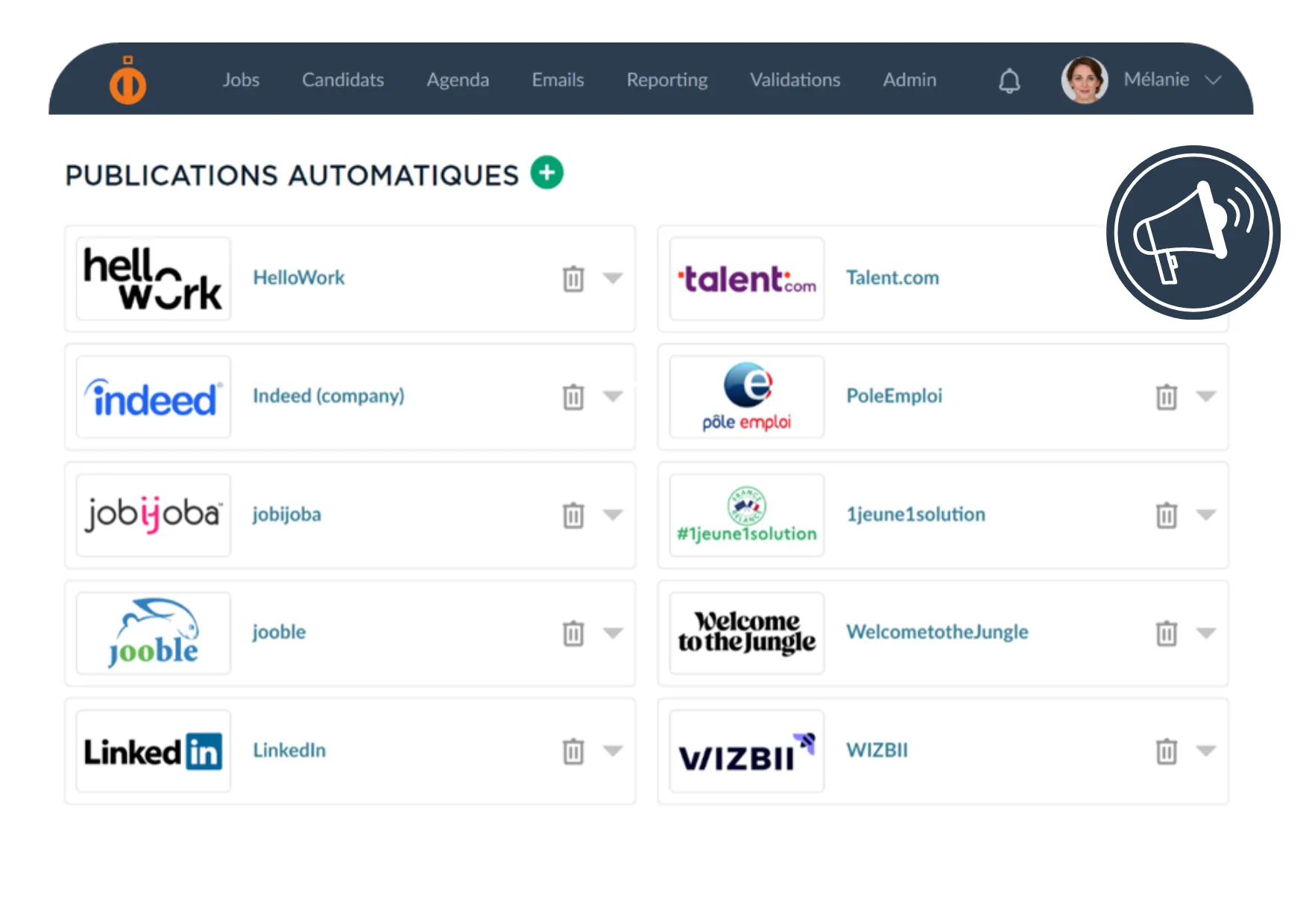The width and height of the screenshot is (1303, 924).
Task: Open the Talent.com link
Action: (892, 278)
